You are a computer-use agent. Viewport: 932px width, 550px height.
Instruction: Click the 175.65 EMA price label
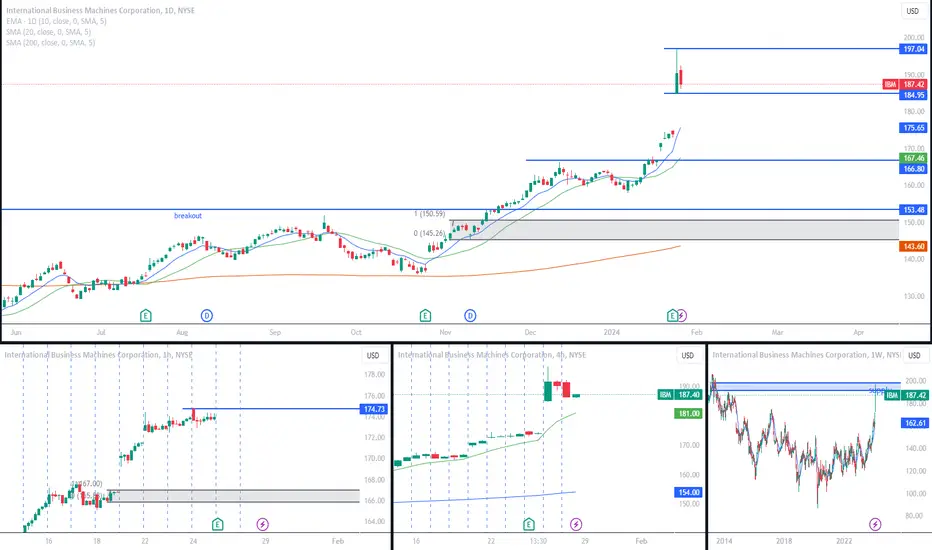914,128
